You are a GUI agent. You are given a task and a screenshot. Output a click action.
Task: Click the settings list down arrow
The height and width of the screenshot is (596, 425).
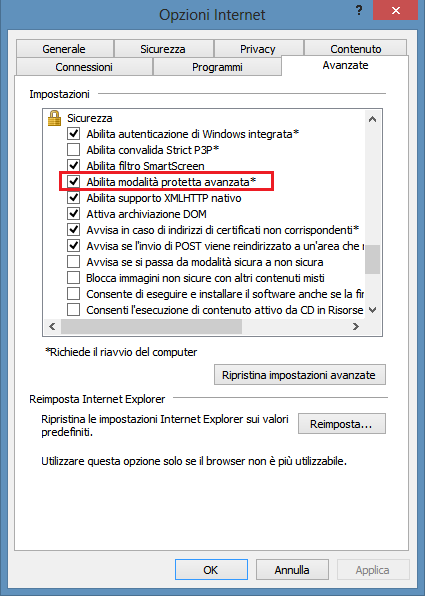(x=373, y=310)
